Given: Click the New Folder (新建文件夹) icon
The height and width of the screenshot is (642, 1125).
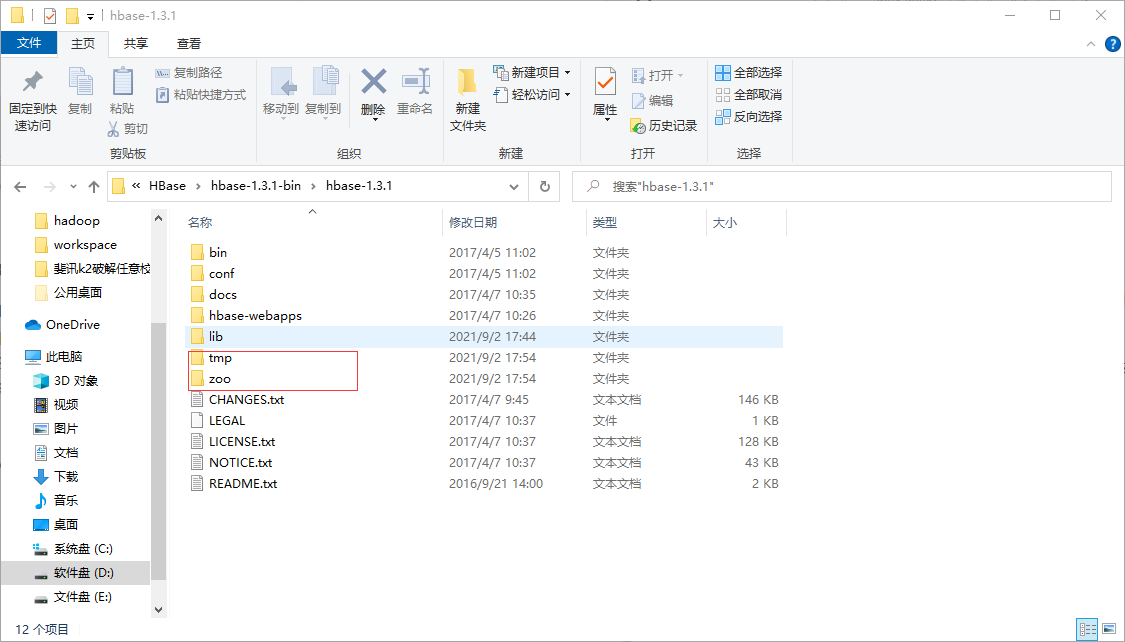Looking at the screenshot, I should [467, 81].
